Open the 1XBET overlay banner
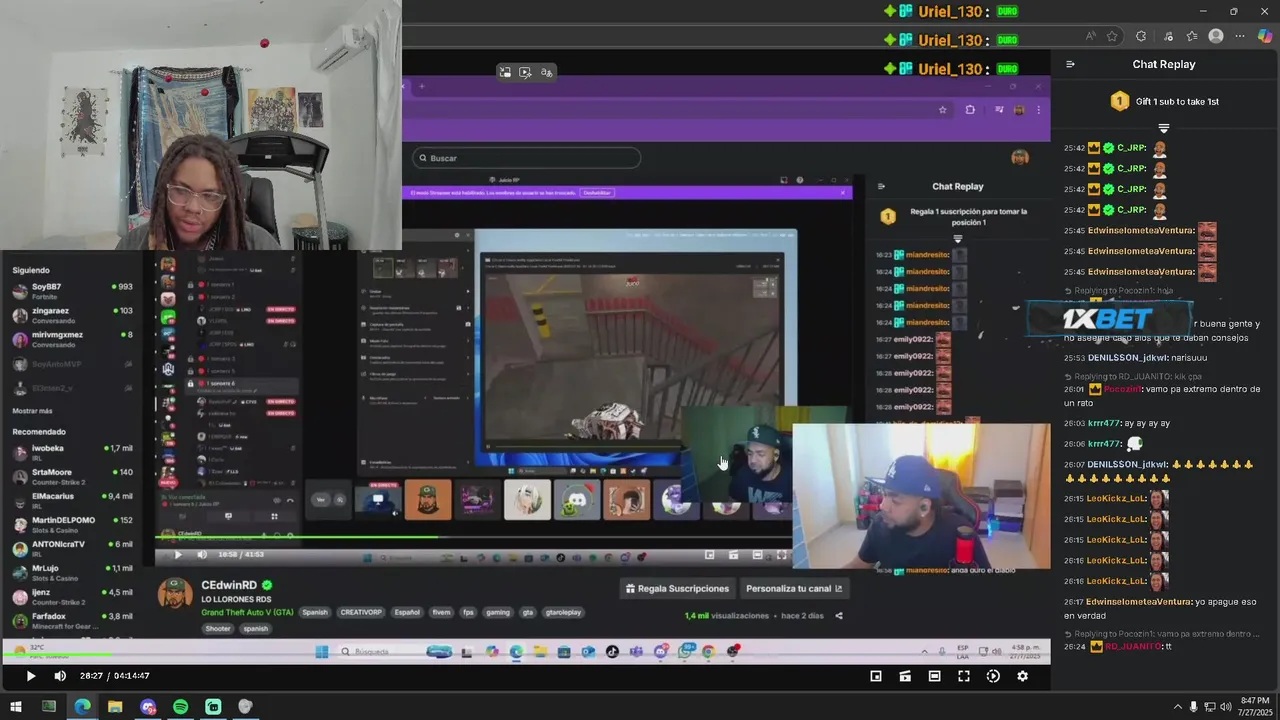This screenshot has width=1280, height=720. 1109,319
